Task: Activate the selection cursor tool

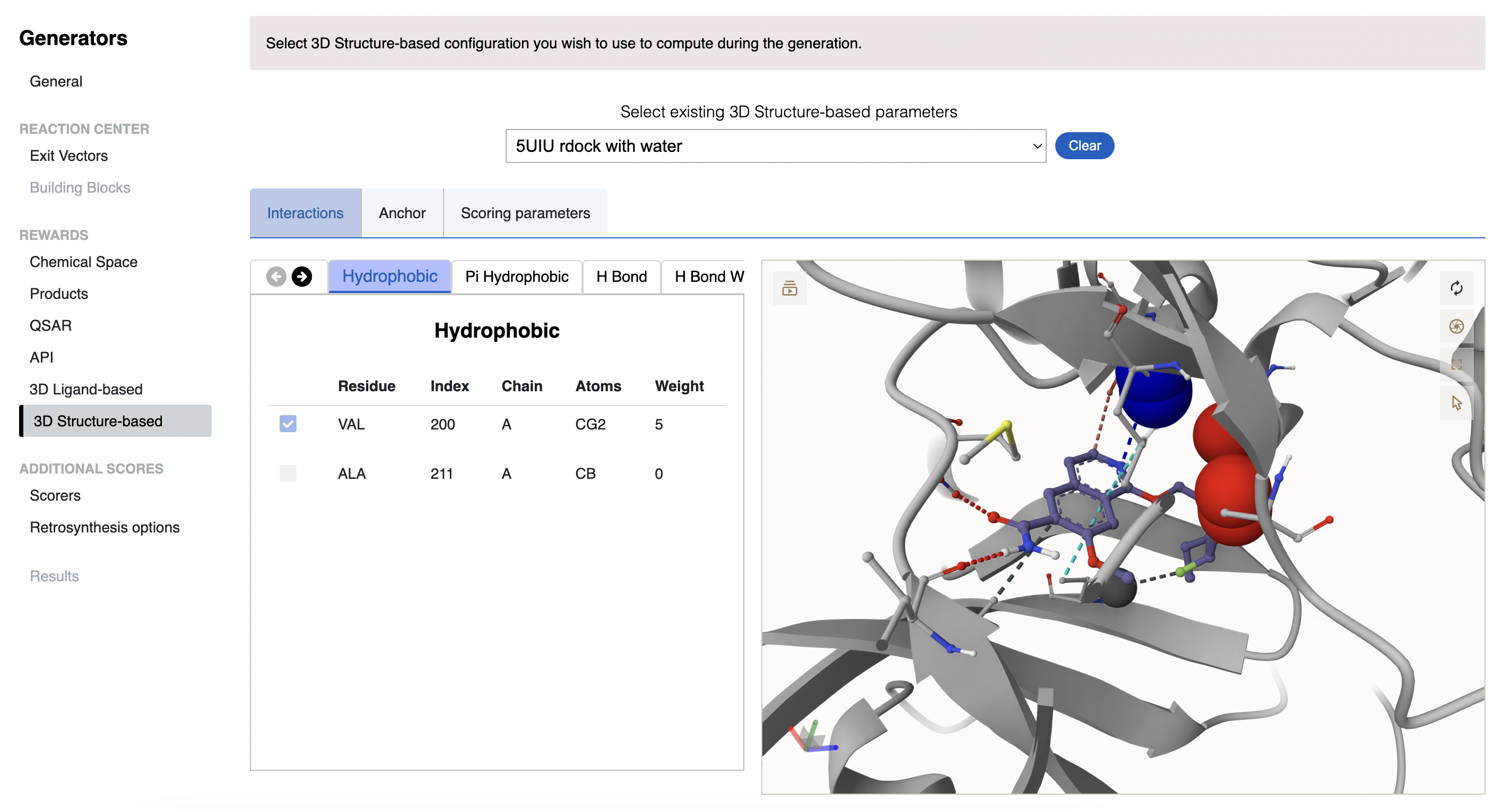Action: (x=1456, y=402)
